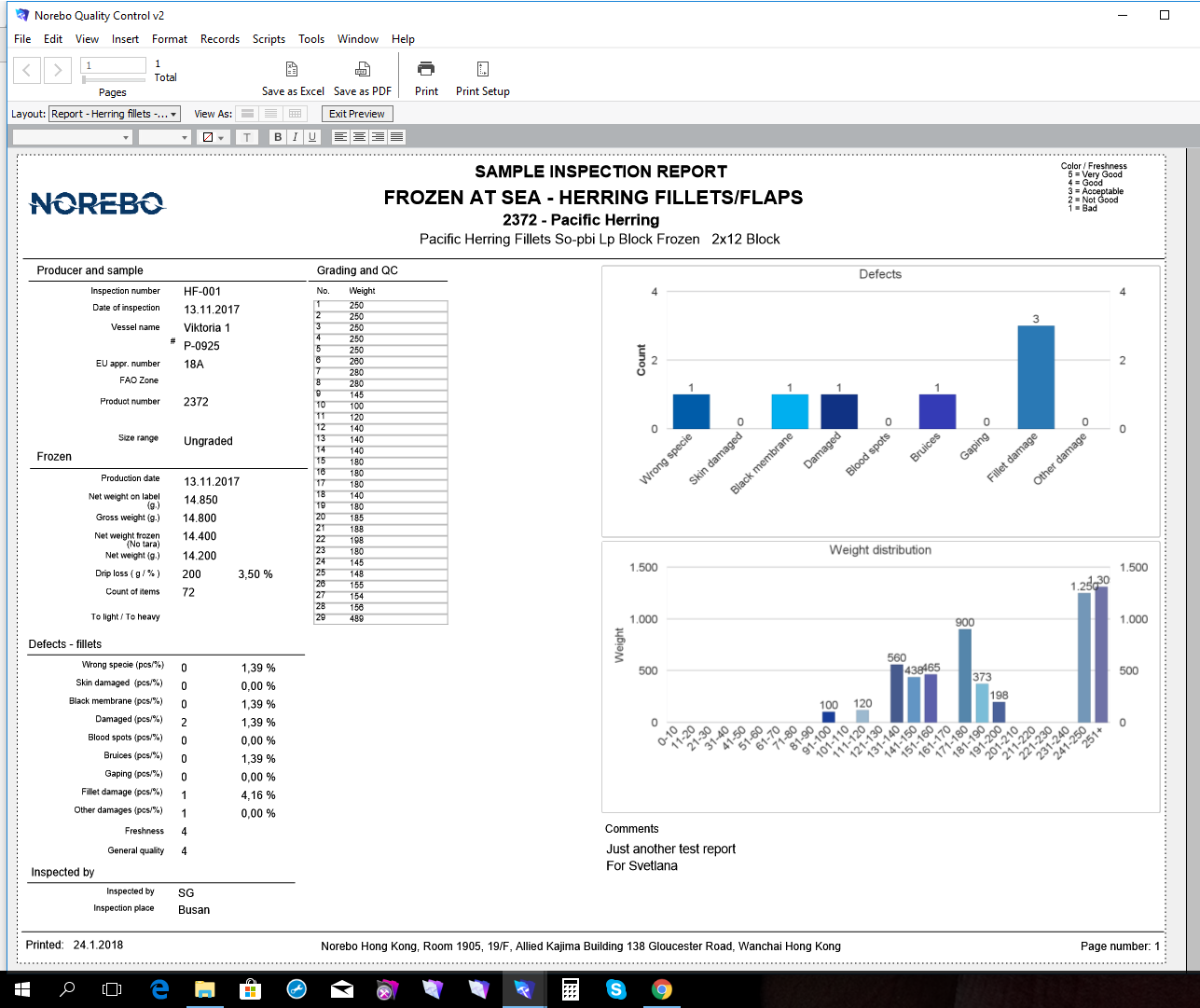Open the Mail app from taskbar
The height and width of the screenshot is (1008, 1200).
[x=342, y=989]
